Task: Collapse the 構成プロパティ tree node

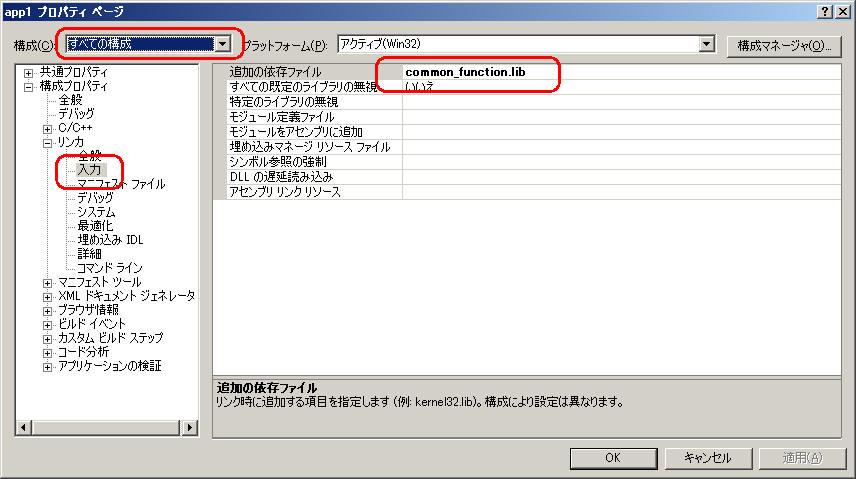Action: tap(29, 87)
